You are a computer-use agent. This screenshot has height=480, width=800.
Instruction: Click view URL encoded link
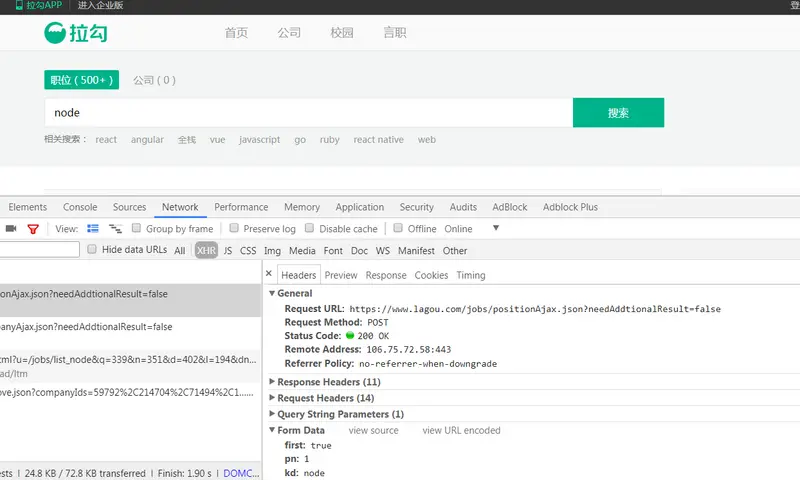point(461,430)
